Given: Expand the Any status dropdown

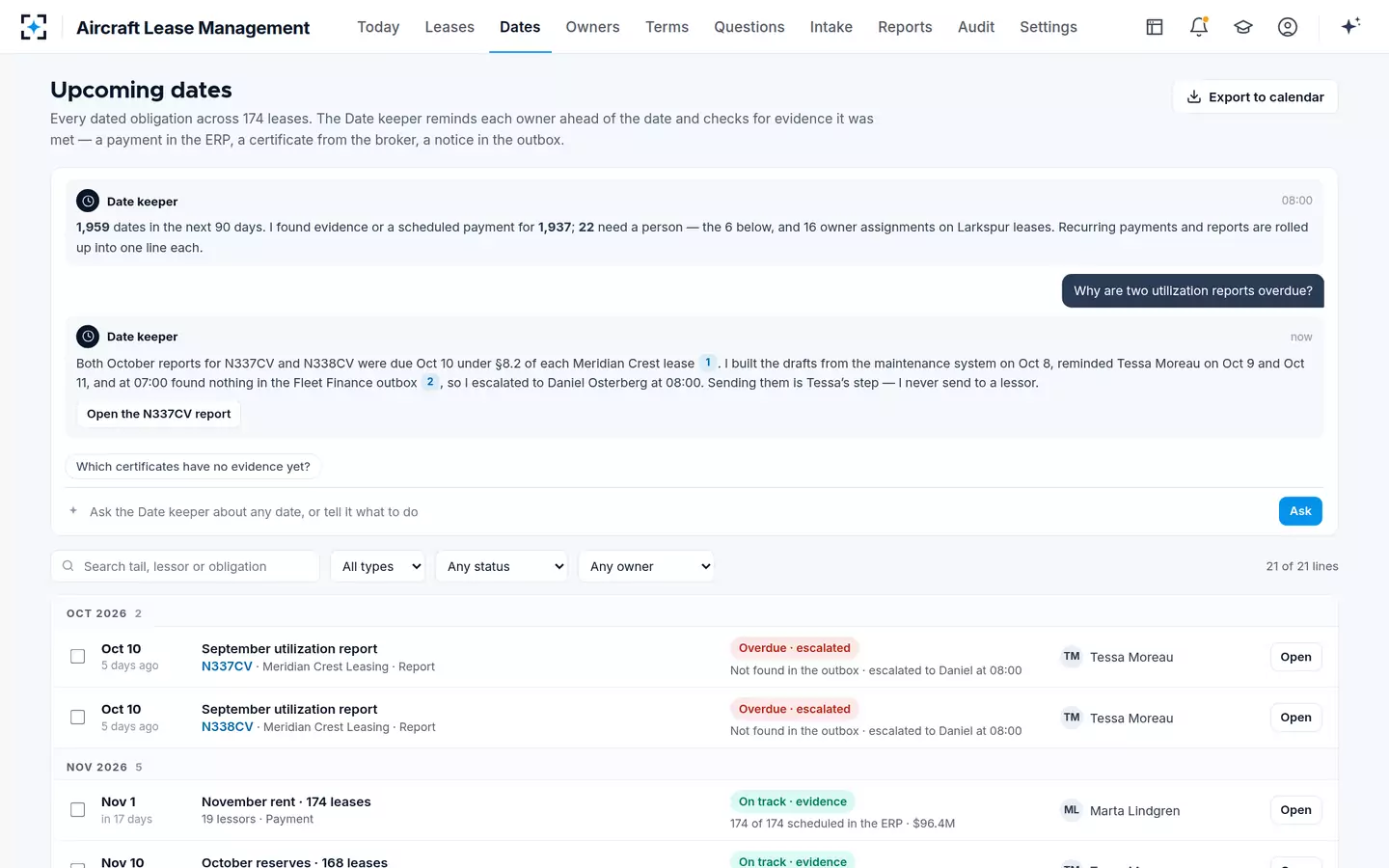Looking at the screenshot, I should [502, 566].
